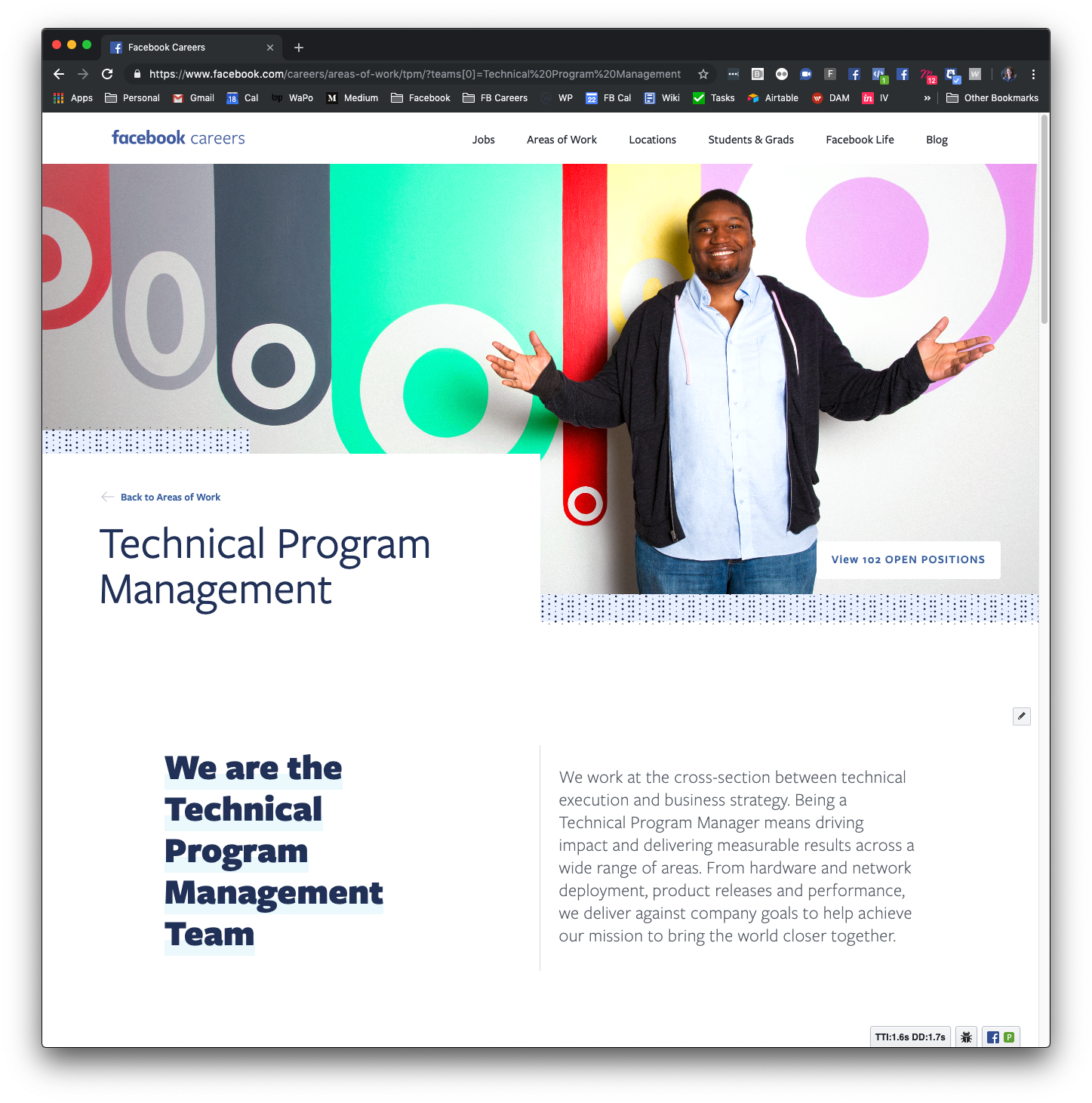Expand Other Bookmarks folder
1092x1103 pixels.
point(992,98)
